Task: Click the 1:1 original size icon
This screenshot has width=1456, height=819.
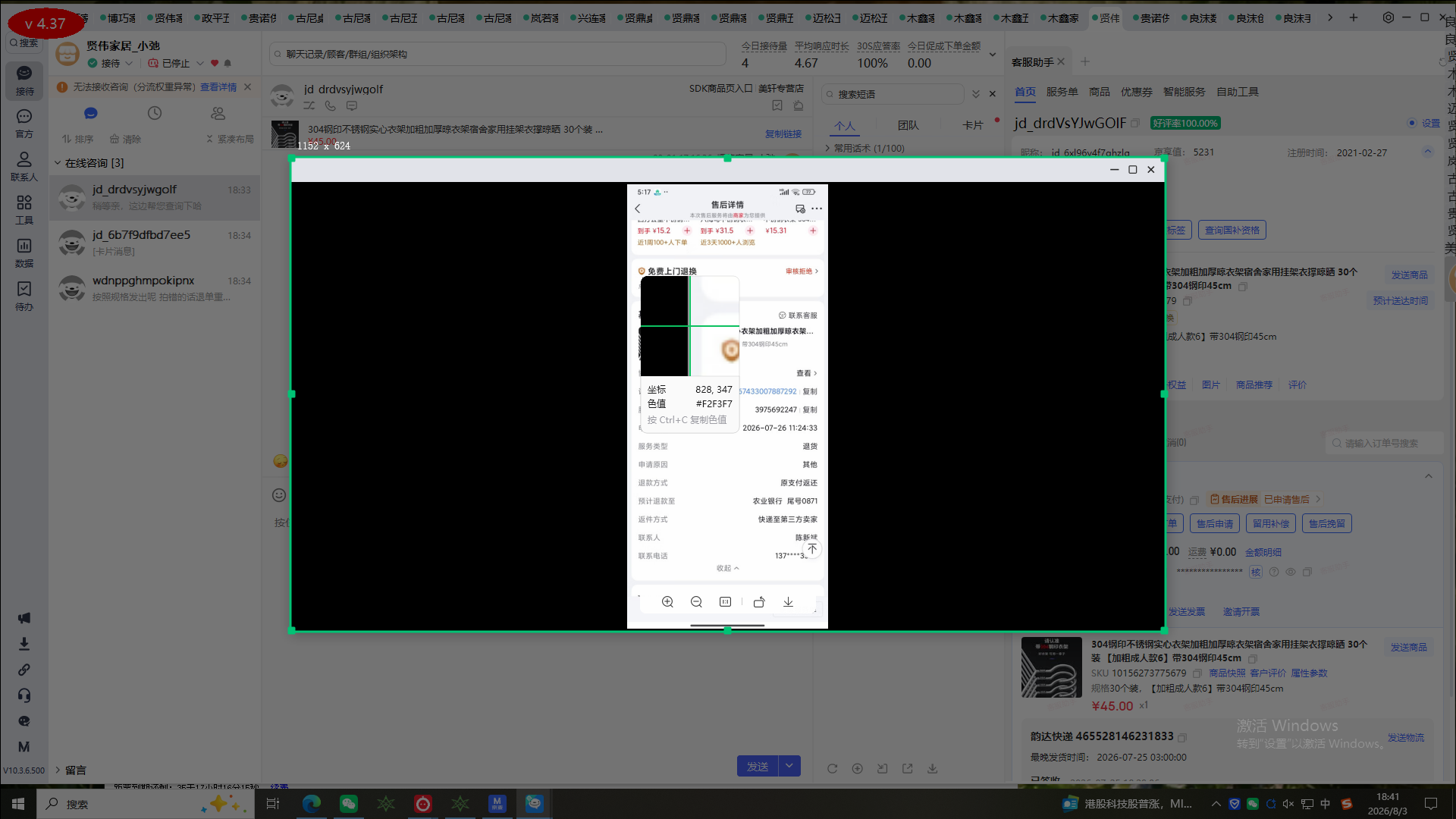Action: 725,602
